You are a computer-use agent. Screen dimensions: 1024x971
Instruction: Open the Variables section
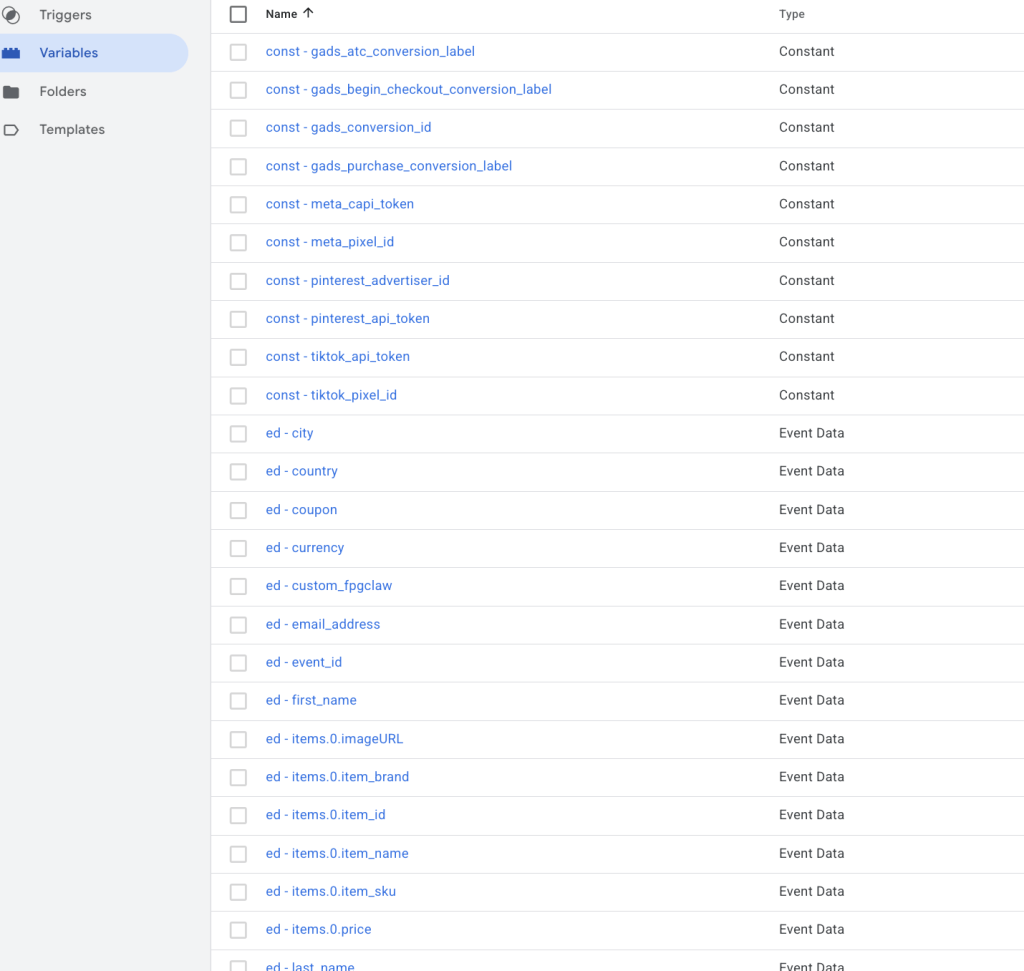(69, 53)
